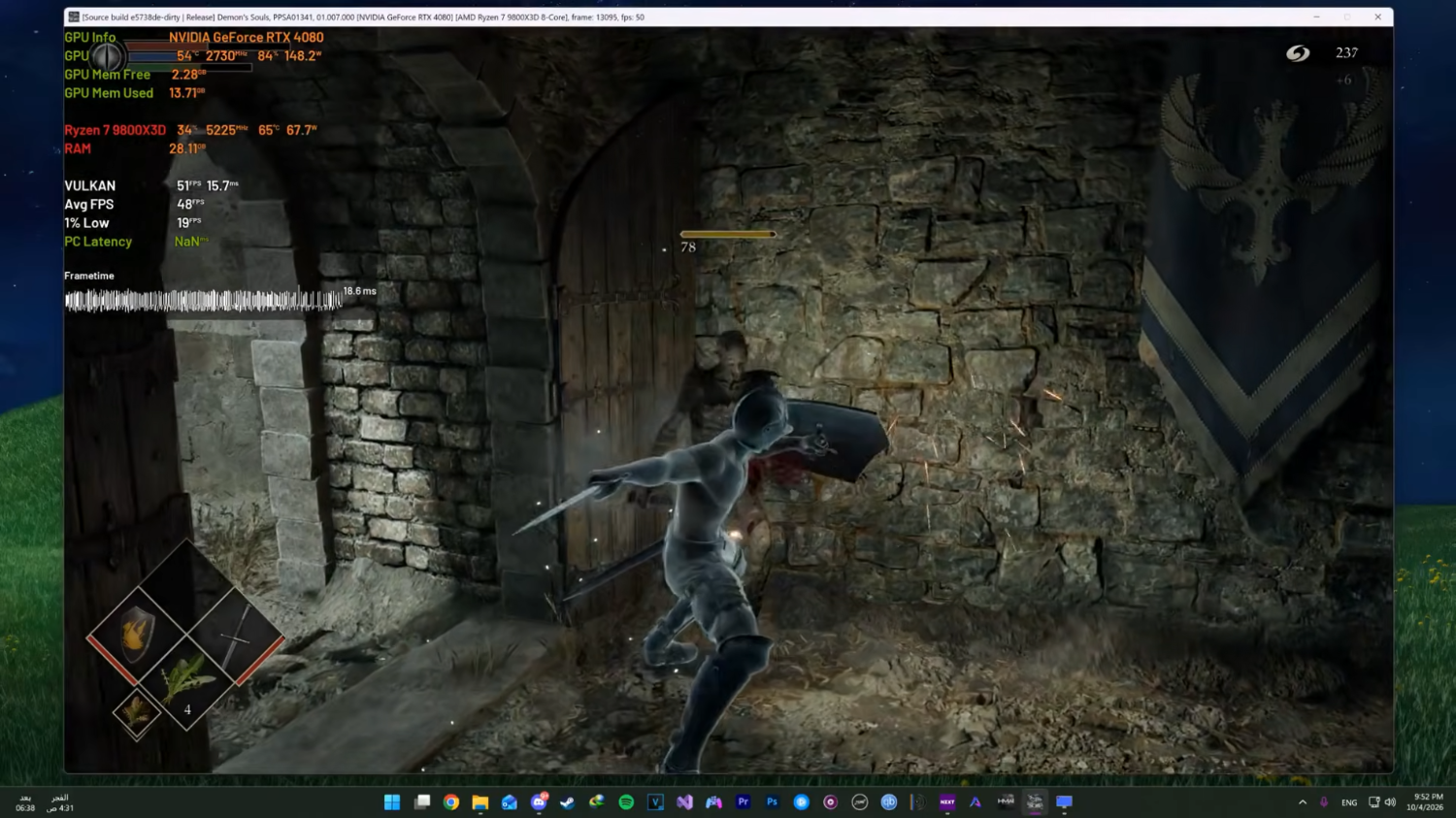Click the Frametime graph overlay
The image size is (1456, 818).
[x=203, y=301]
